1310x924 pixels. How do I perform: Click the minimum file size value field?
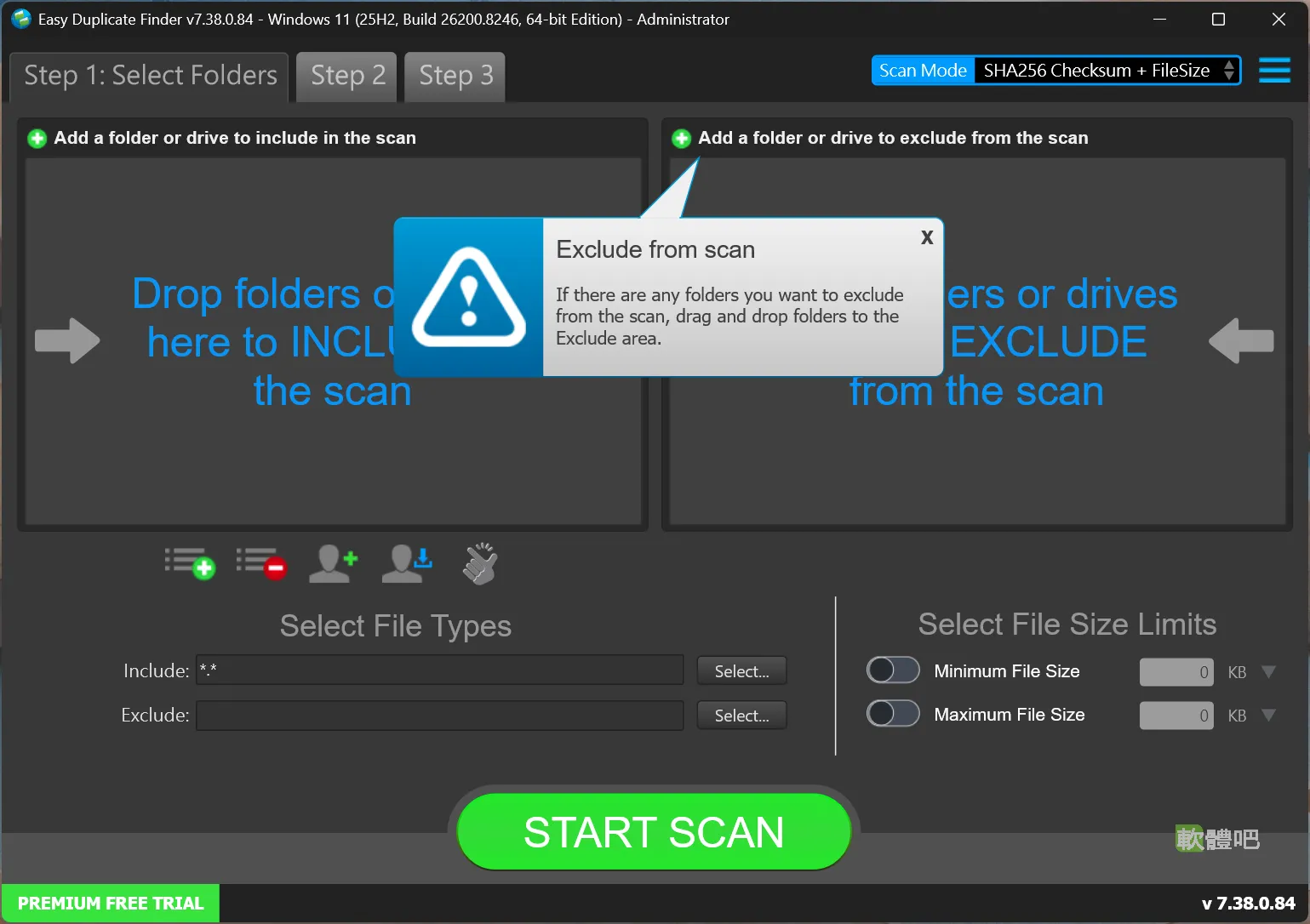pos(1176,672)
